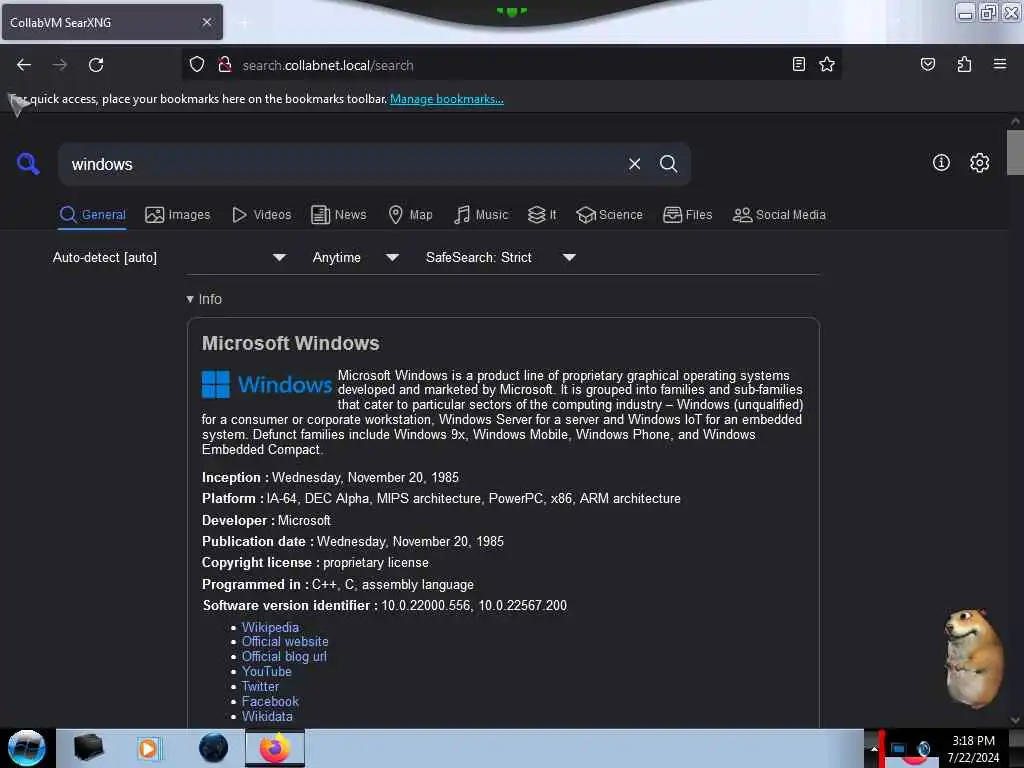Open the SafeSearch: Strict dropdown

click(500, 257)
